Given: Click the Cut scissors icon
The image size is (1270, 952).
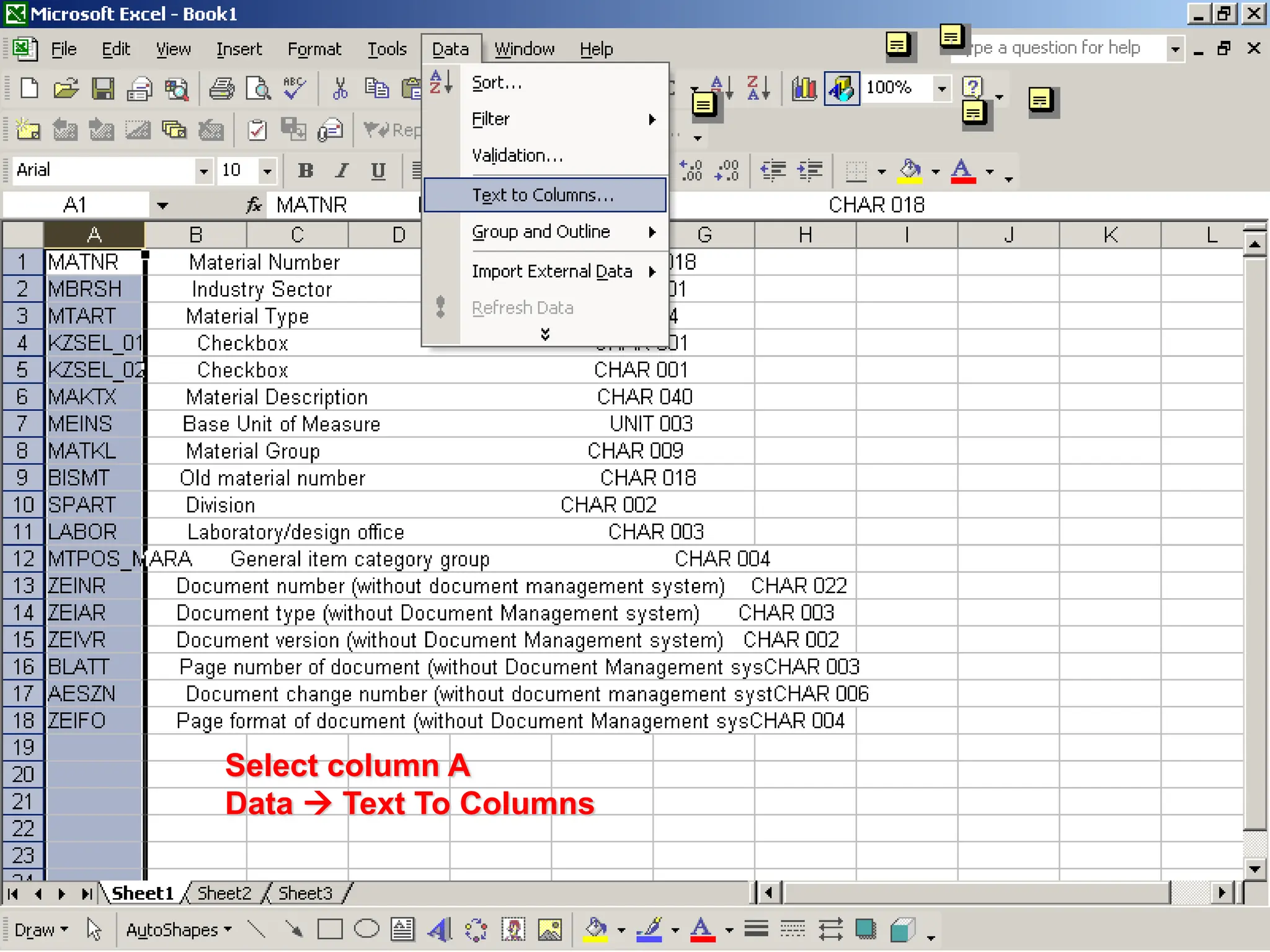Looking at the screenshot, I should click(x=340, y=89).
